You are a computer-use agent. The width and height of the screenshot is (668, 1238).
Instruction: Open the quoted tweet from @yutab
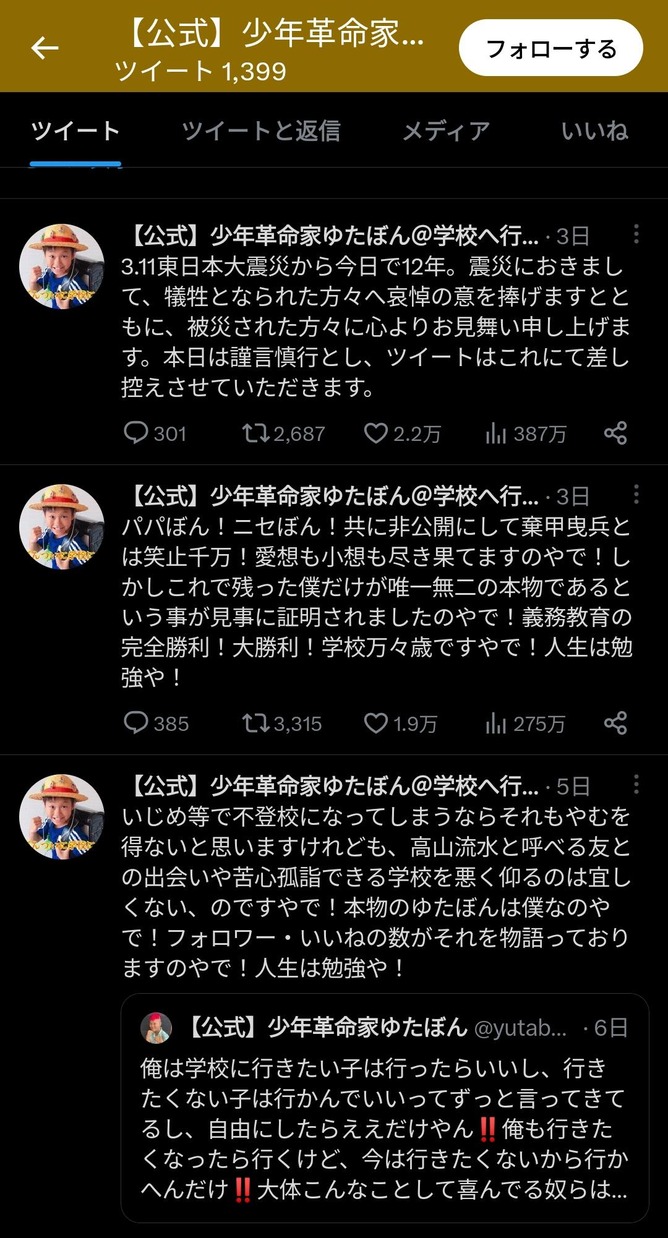(385, 1108)
